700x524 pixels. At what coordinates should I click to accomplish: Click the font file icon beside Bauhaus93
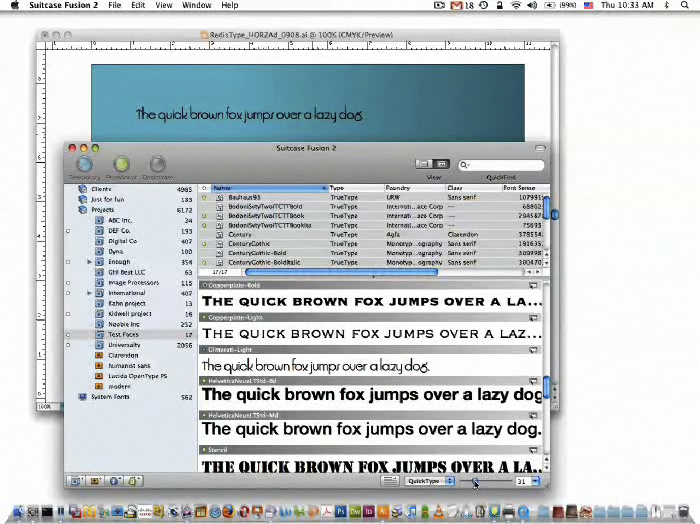click(x=220, y=197)
